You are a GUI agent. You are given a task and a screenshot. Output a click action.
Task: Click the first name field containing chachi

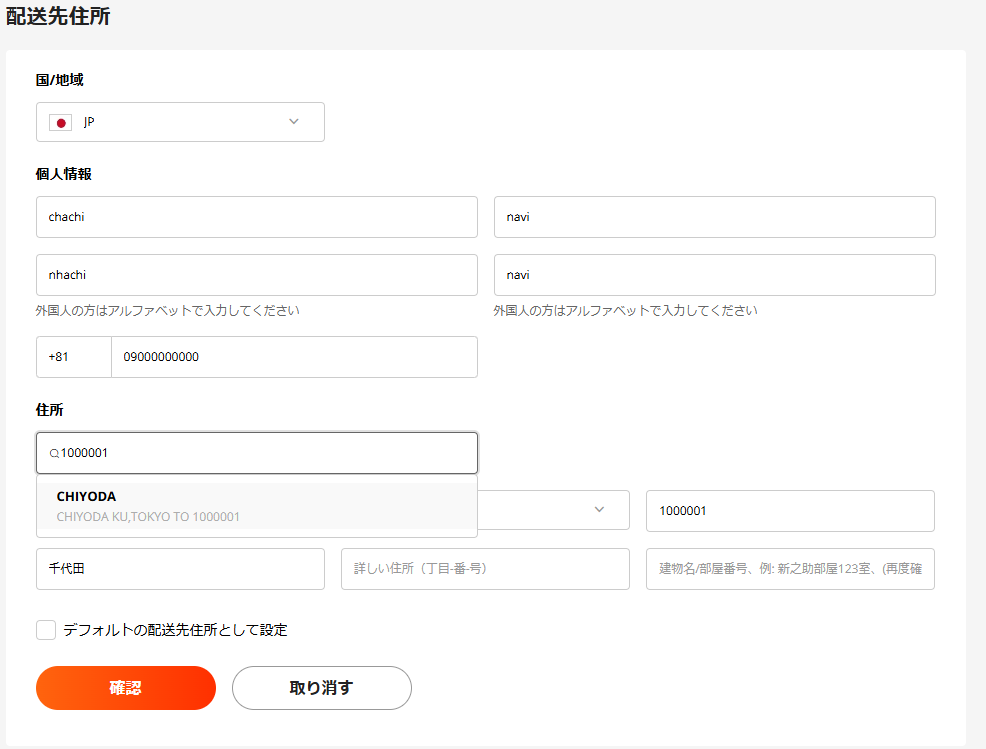[256, 217]
